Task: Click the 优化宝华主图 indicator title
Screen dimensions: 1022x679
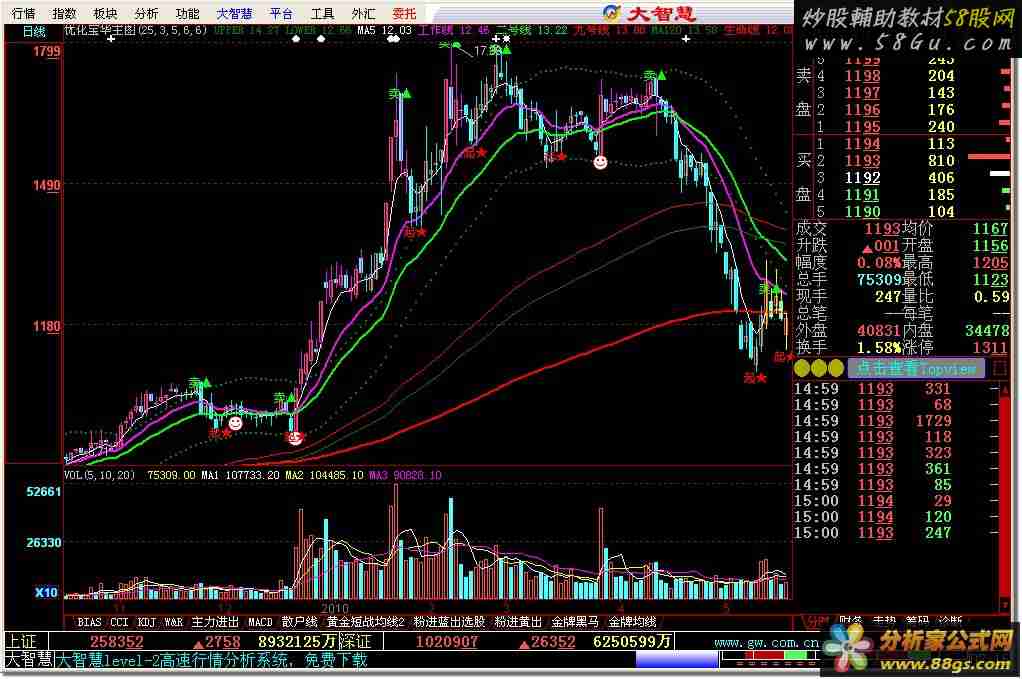Action: coord(136,30)
